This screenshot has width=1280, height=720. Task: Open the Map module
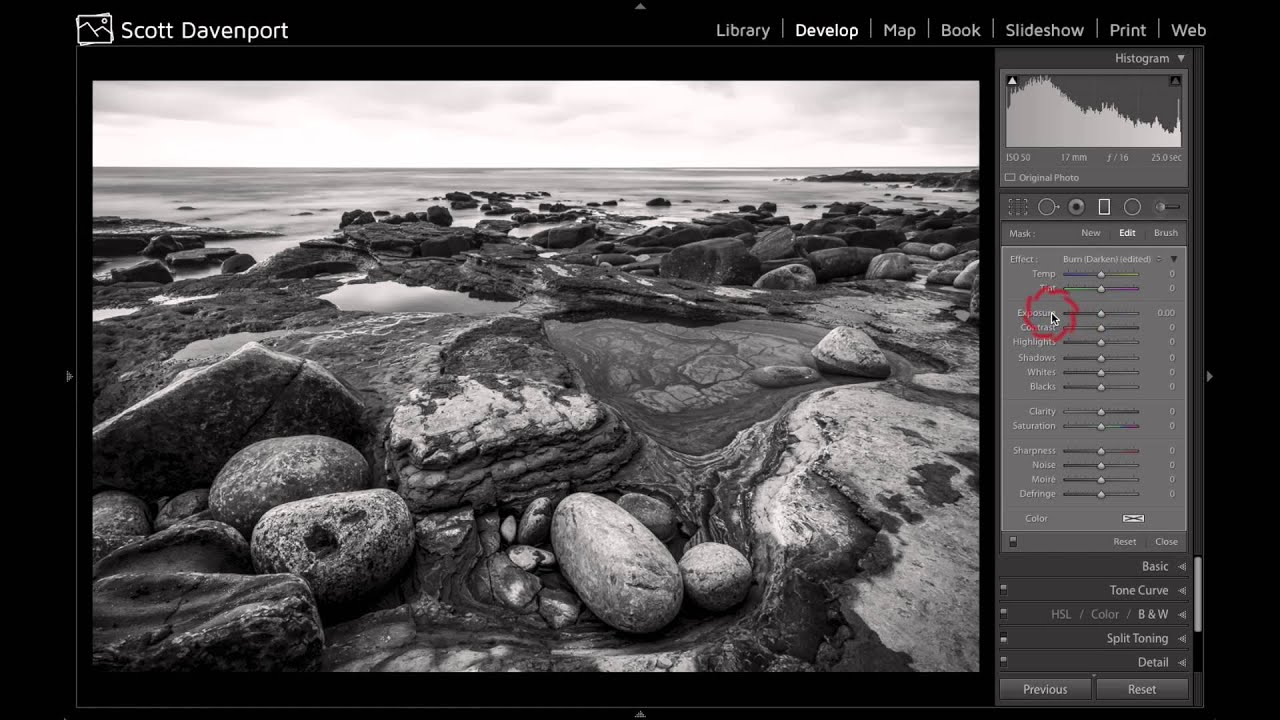[x=899, y=30]
